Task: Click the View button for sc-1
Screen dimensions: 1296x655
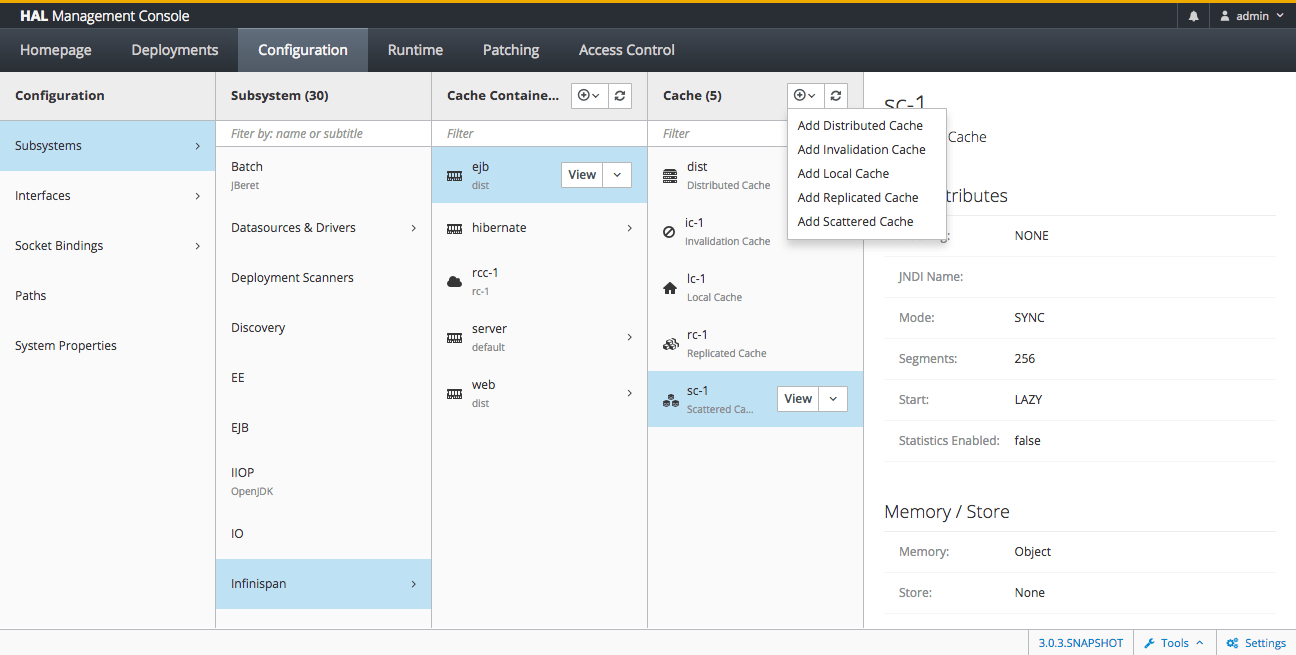Action: [x=797, y=398]
